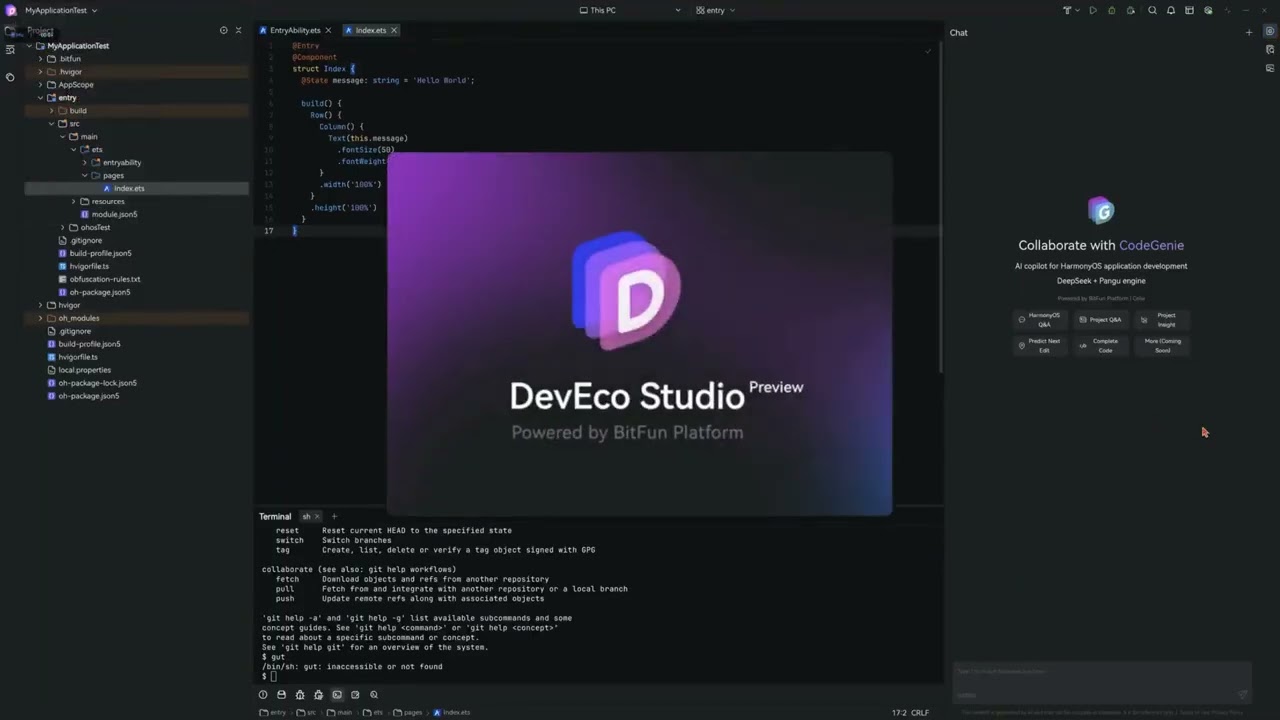Expand the .bitfun folder
The image size is (1280, 720).
[40, 59]
